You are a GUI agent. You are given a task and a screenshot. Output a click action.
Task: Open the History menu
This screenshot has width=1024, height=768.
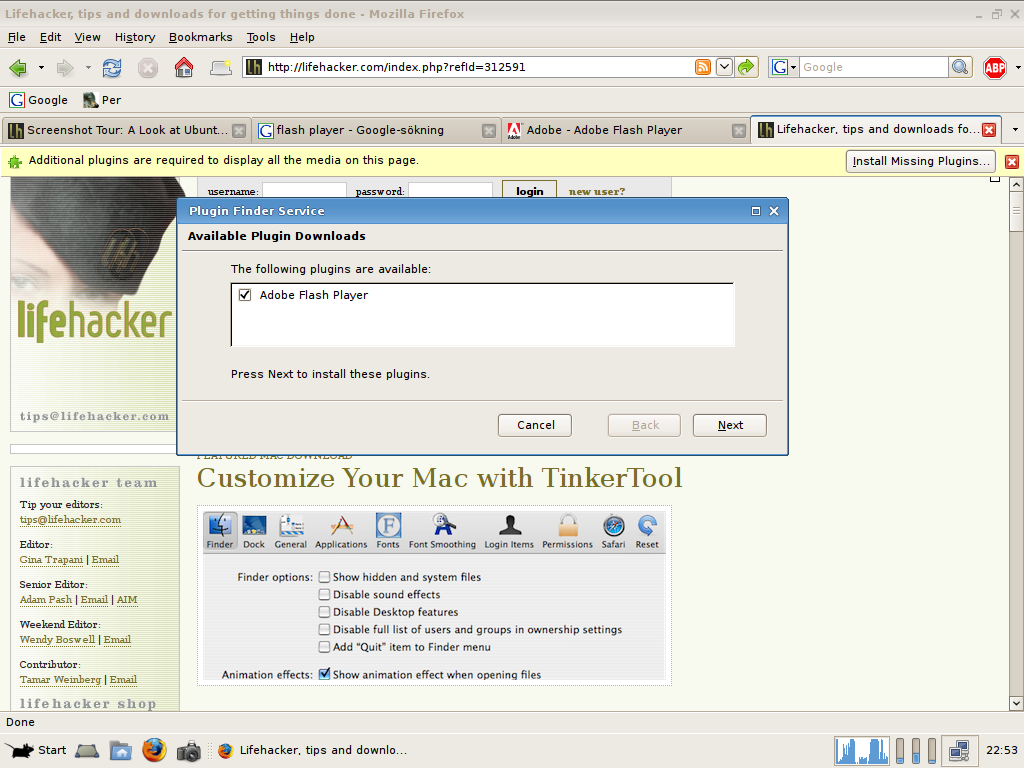click(135, 37)
